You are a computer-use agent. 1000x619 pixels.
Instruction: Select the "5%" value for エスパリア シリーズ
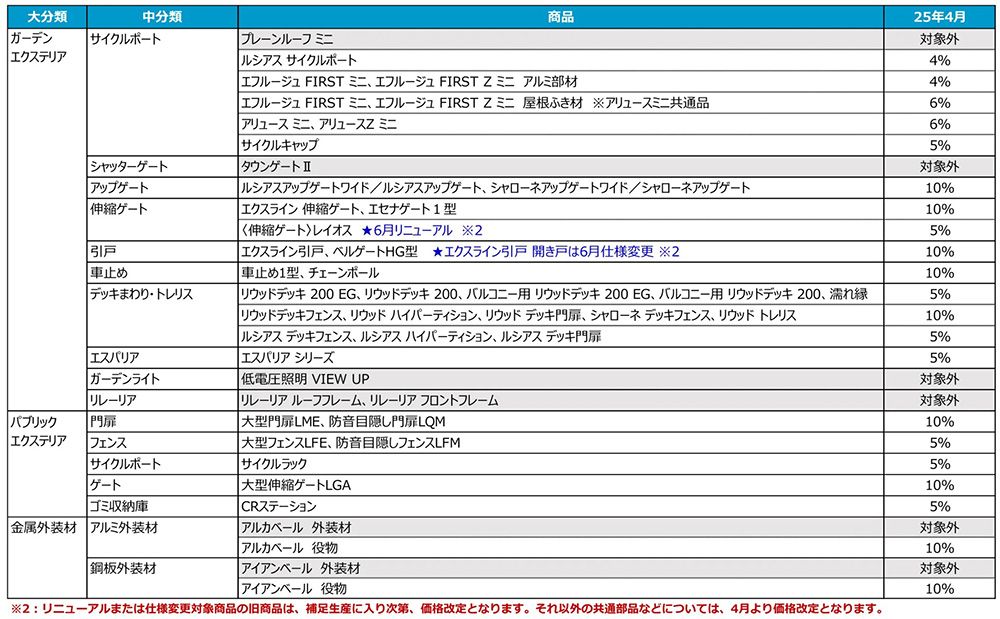(939, 358)
